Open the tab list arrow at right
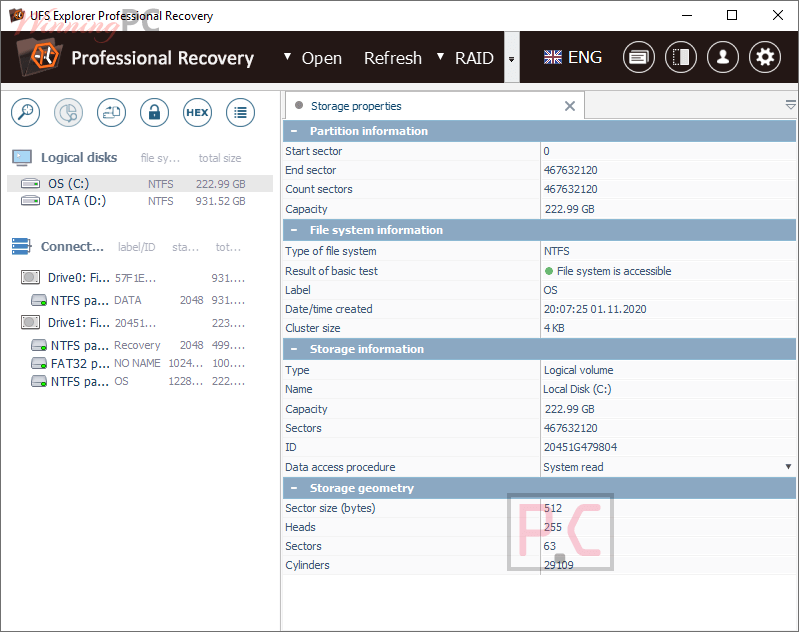The height and width of the screenshot is (632, 799). coord(790,105)
